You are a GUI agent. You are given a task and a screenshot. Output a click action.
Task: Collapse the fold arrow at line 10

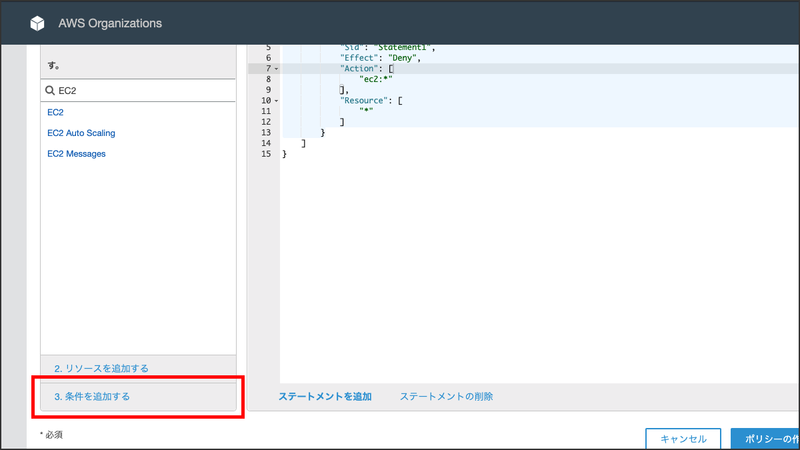(x=277, y=101)
